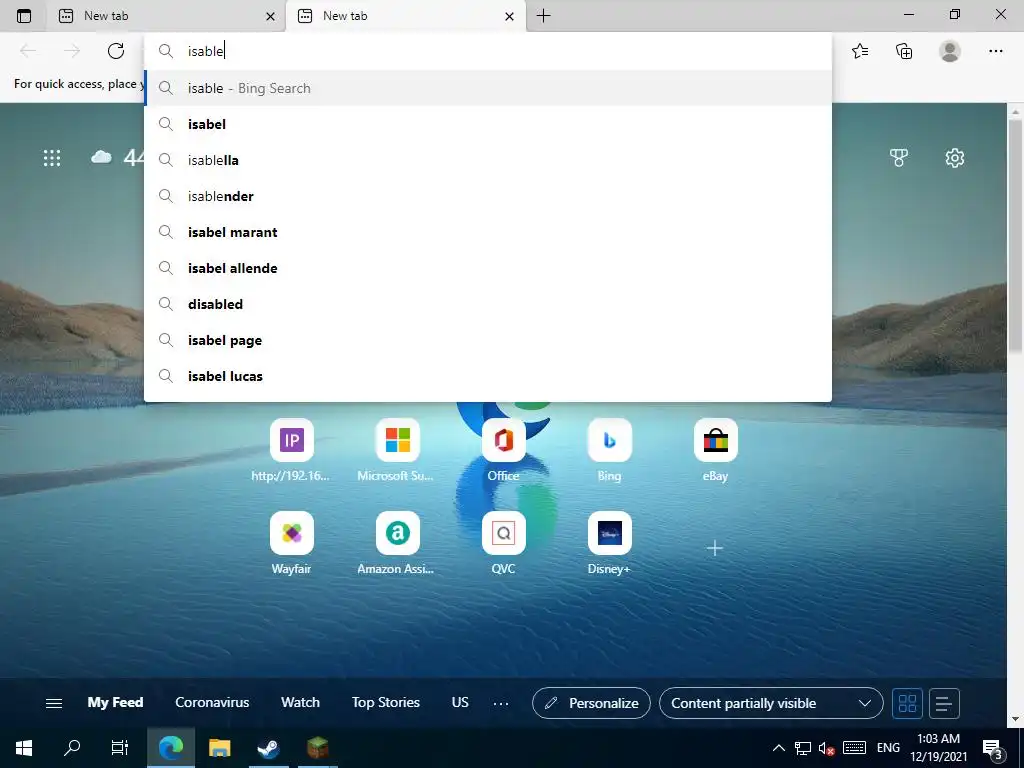This screenshot has width=1024, height=768.
Task: Open the app launcher grid icon
Action: point(52,158)
